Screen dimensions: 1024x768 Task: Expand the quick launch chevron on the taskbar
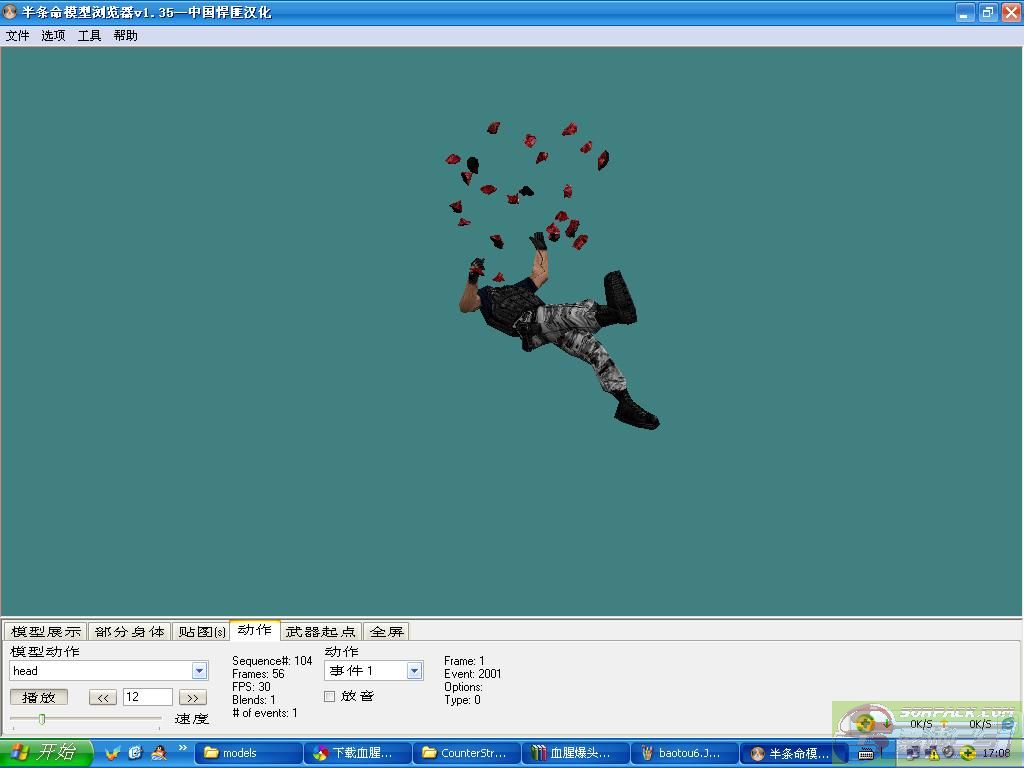[183, 748]
